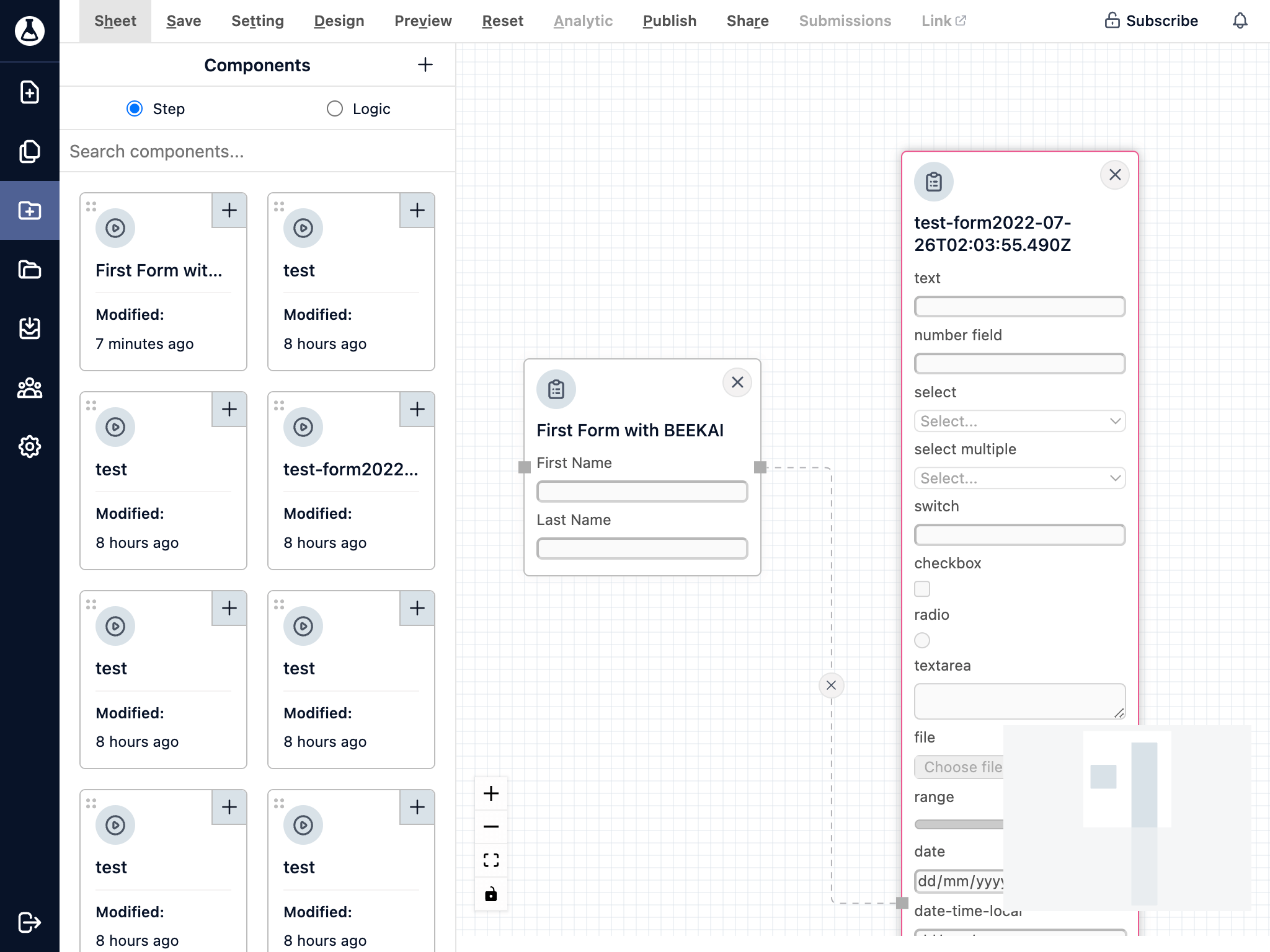Click Share in the top menu

748,21
